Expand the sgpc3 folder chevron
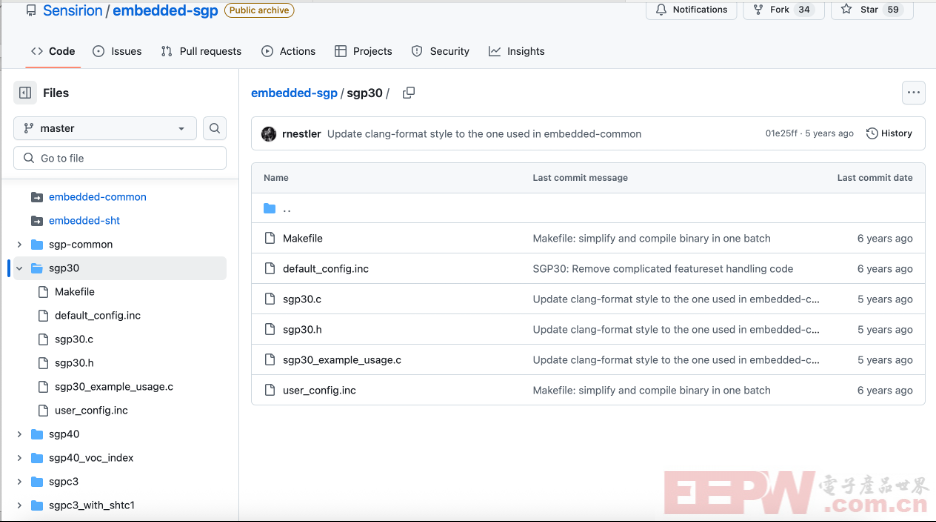 click(x=19, y=481)
